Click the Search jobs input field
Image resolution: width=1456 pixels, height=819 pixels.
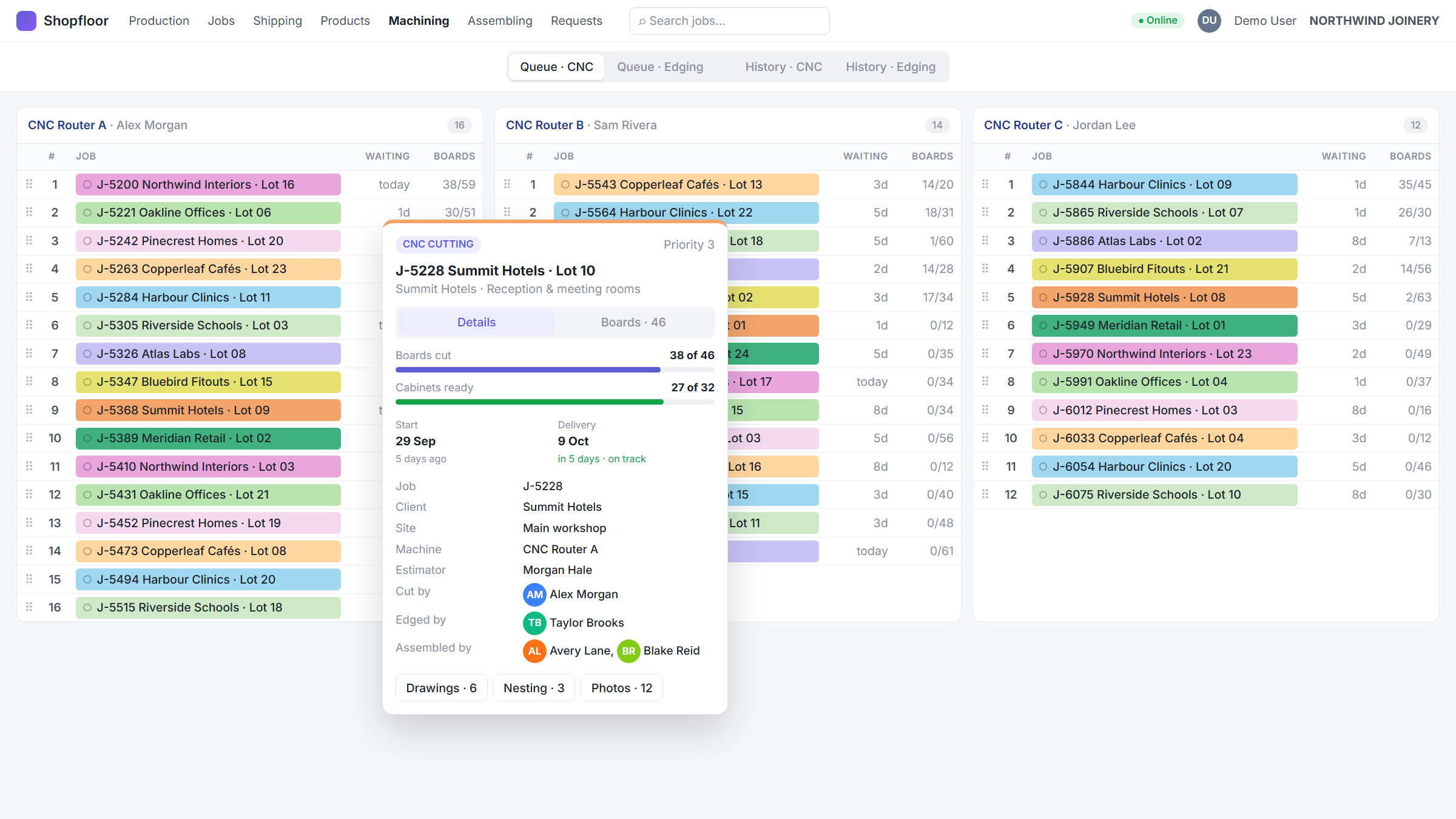[x=729, y=21]
